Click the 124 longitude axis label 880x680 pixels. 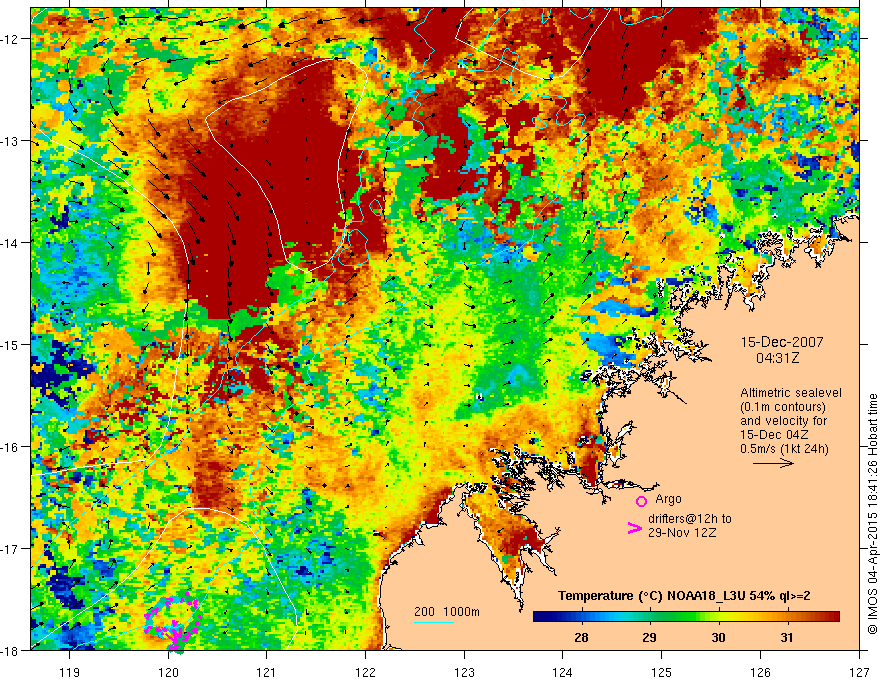coord(562,672)
